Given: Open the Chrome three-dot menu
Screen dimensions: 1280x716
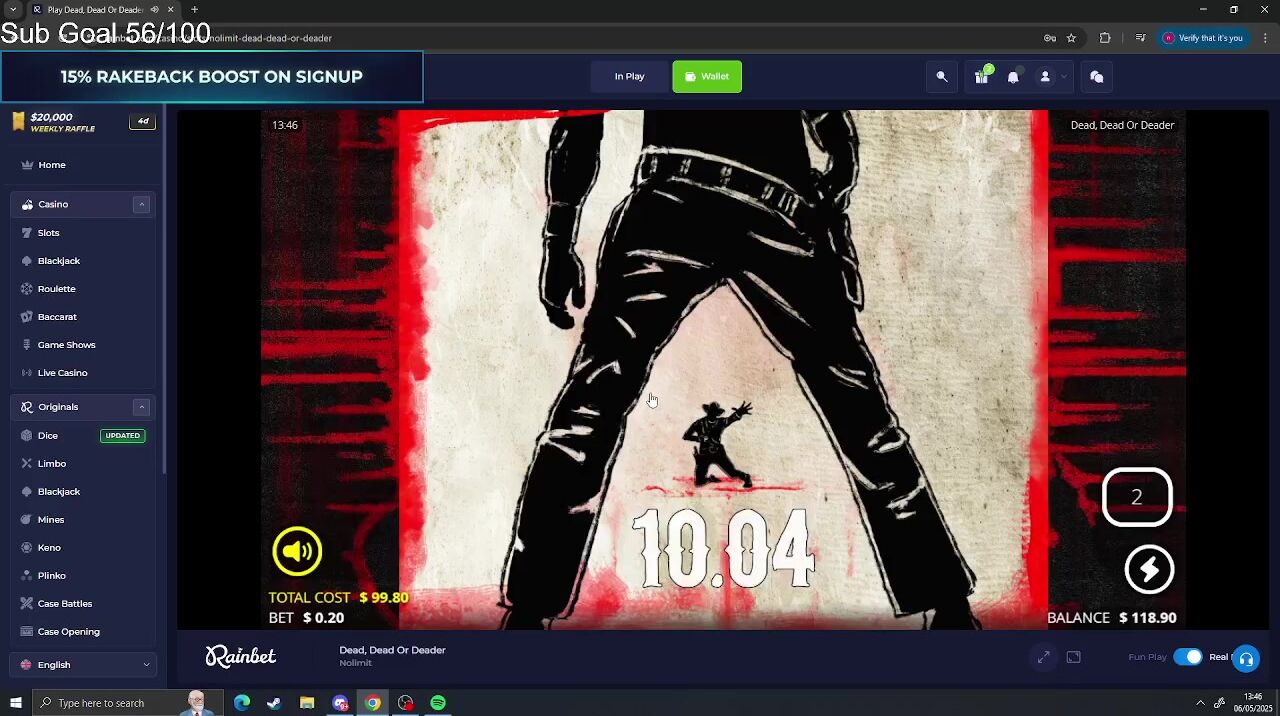Looking at the screenshot, I should tap(1265, 38).
